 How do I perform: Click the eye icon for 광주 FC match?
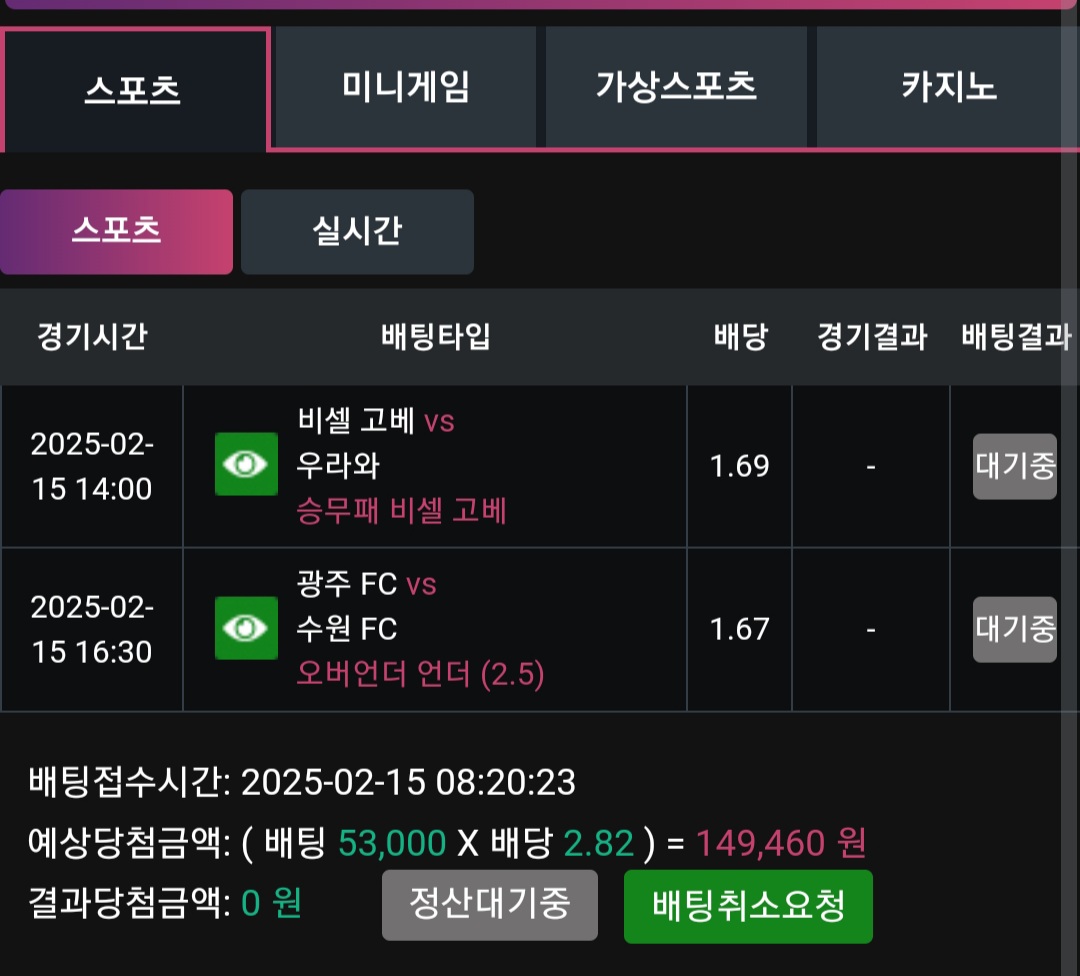click(246, 628)
